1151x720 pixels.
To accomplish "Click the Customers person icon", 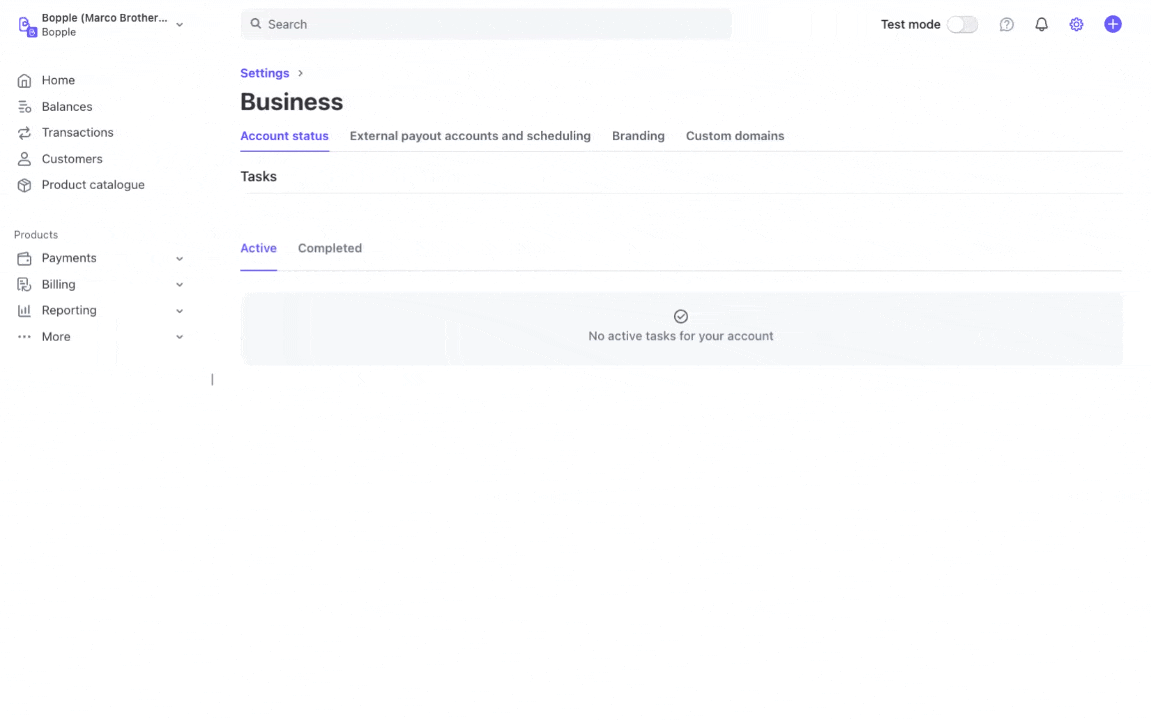I will [x=24, y=159].
